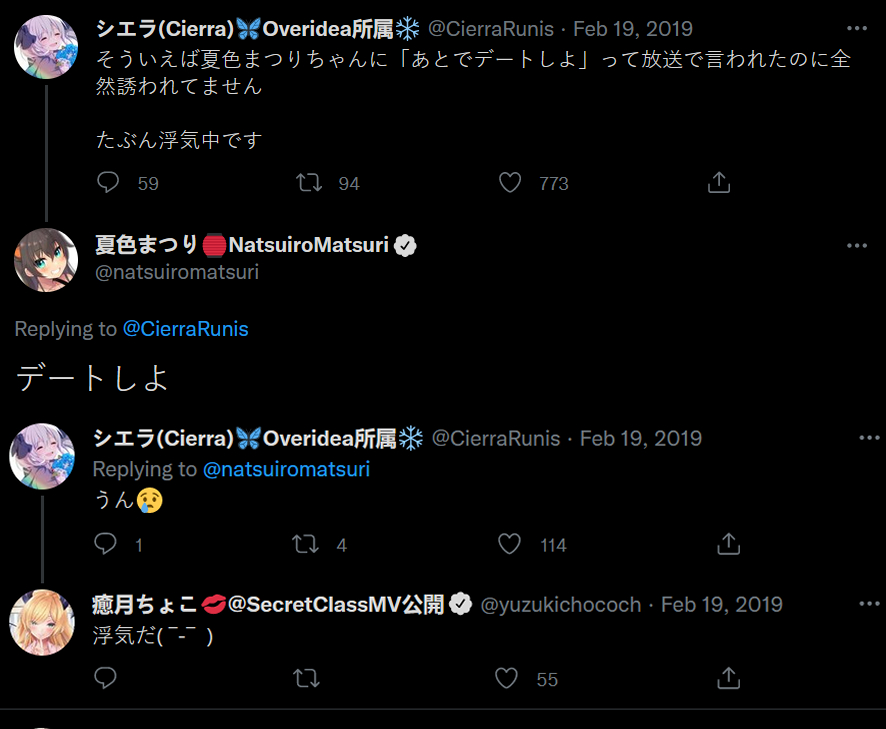Retweet Cierra's うん reply tweet
Image resolution: width=886 pixels, height=729 pixels.
(x=307, y=544)
